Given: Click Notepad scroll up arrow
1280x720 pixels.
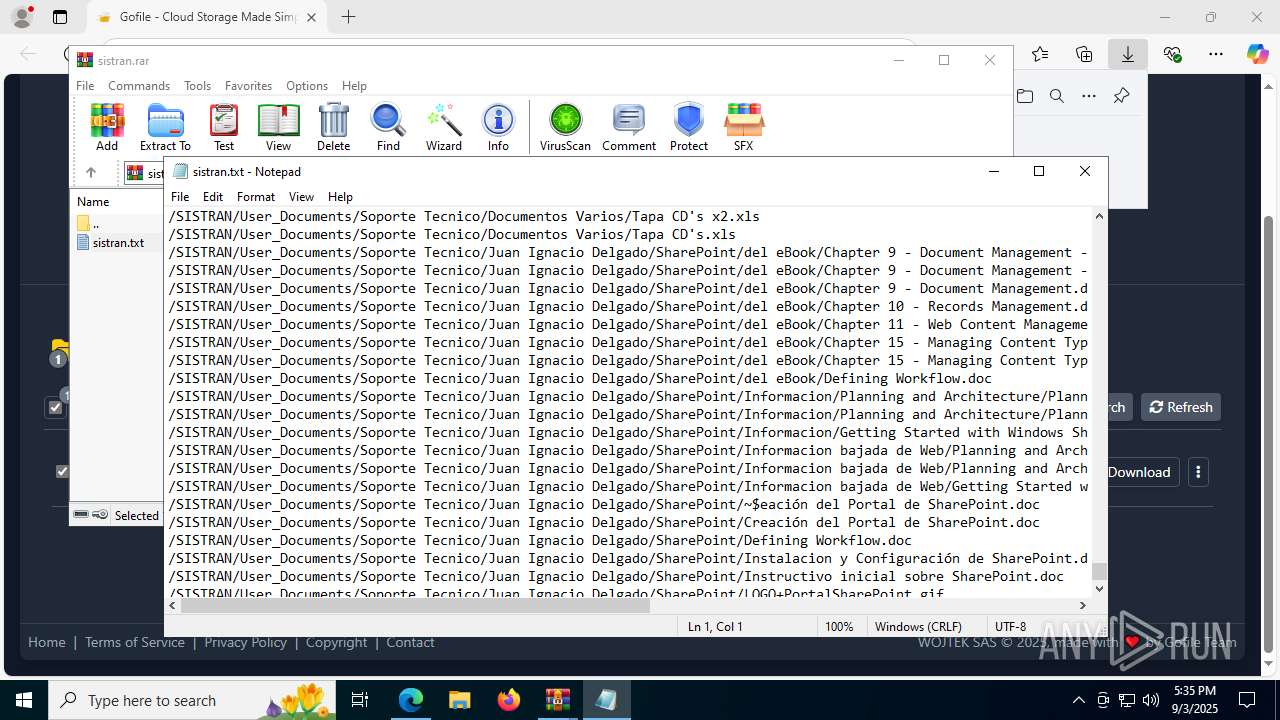Looking at the screenshot, I should 1099,216.
